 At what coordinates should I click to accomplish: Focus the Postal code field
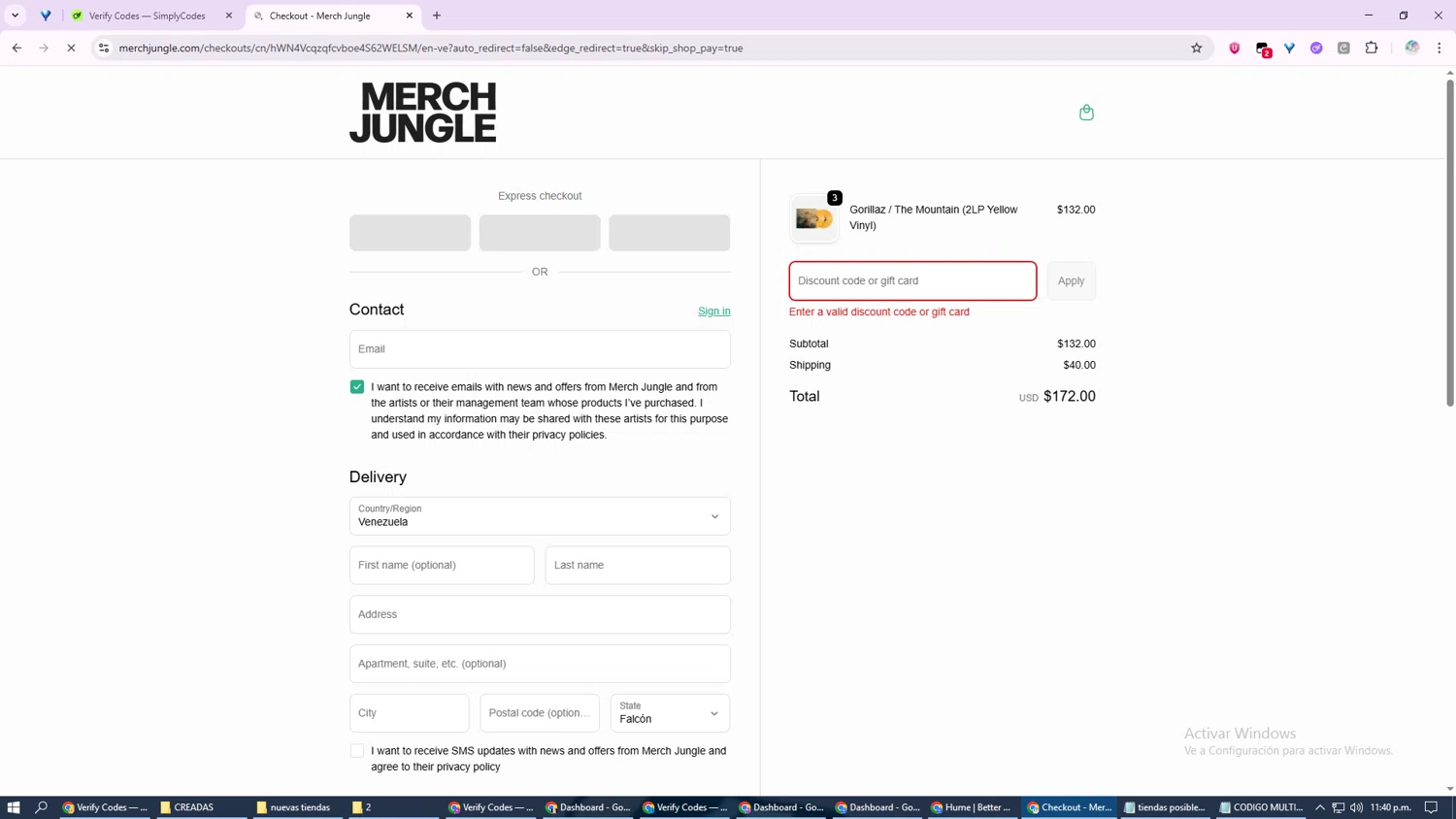click(x=540, y=713)
